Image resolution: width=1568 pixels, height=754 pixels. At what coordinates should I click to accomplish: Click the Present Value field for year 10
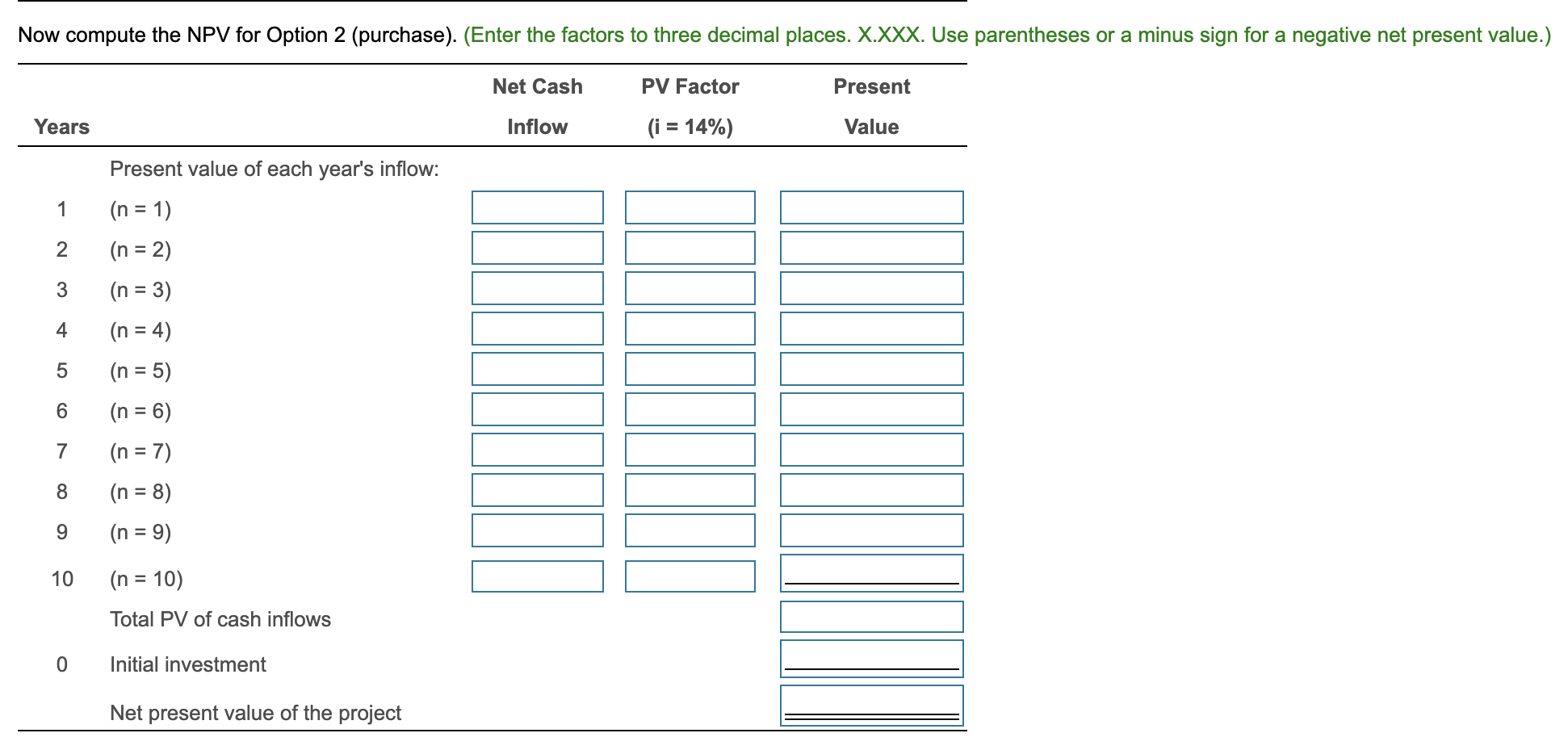pyautogui.click(x=872, y=573)
